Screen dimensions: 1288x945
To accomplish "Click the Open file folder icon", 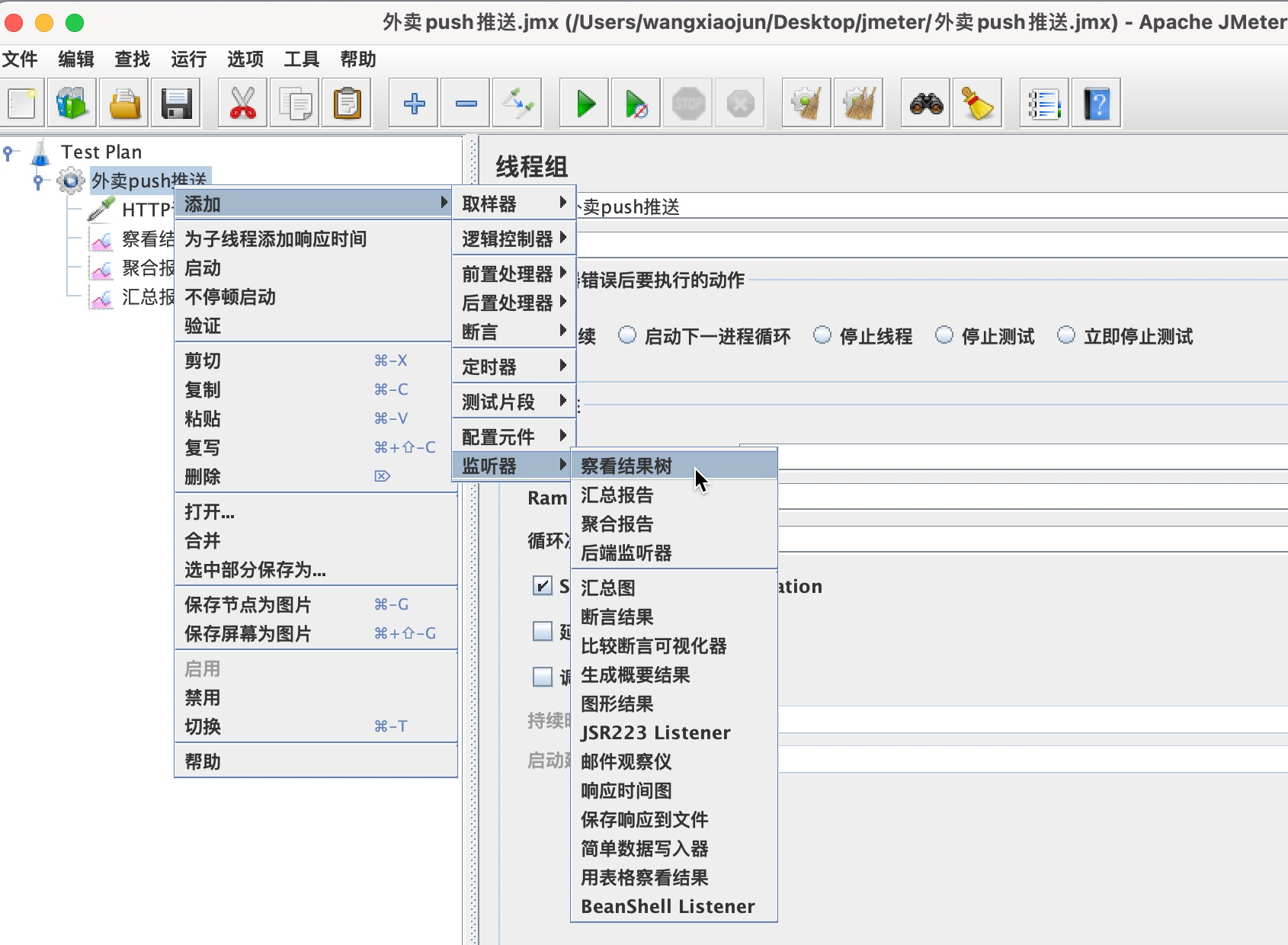I will [x=124, y=102].
